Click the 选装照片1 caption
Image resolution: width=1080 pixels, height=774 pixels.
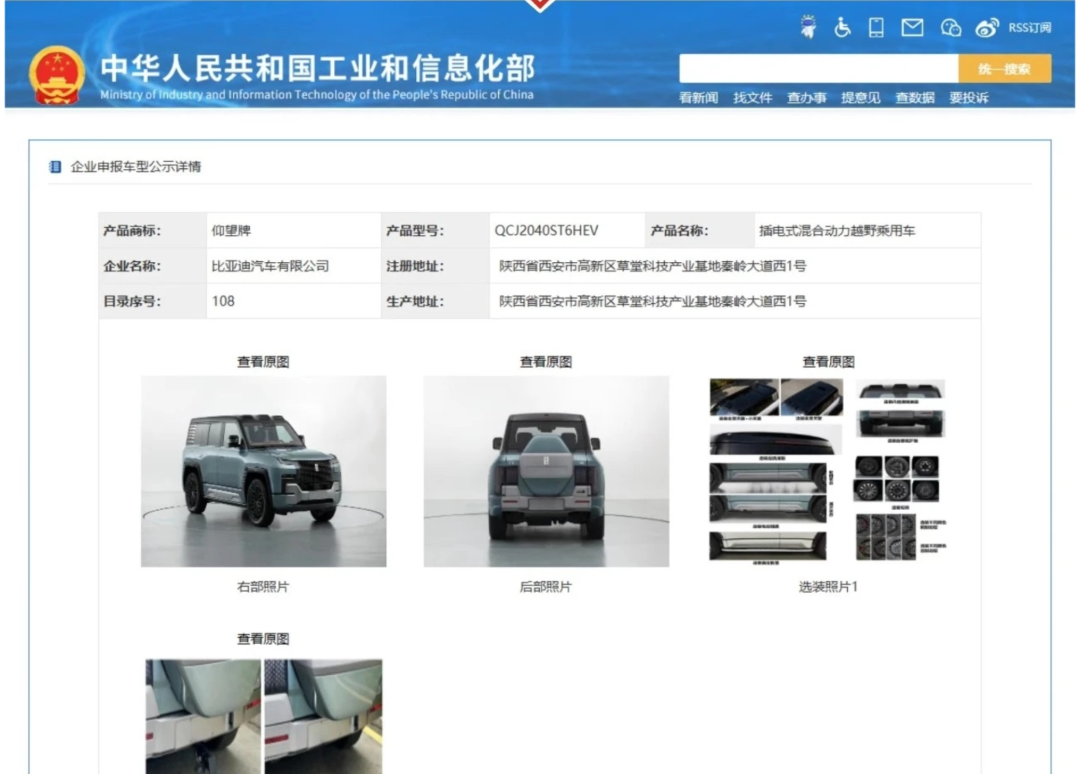(828, 587)
